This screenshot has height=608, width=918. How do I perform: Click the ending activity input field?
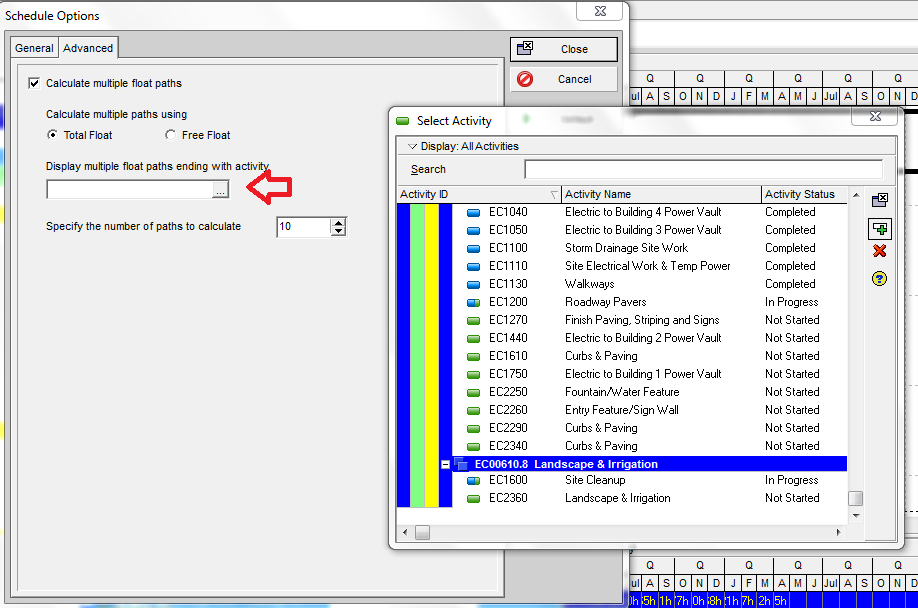point(129,190)
